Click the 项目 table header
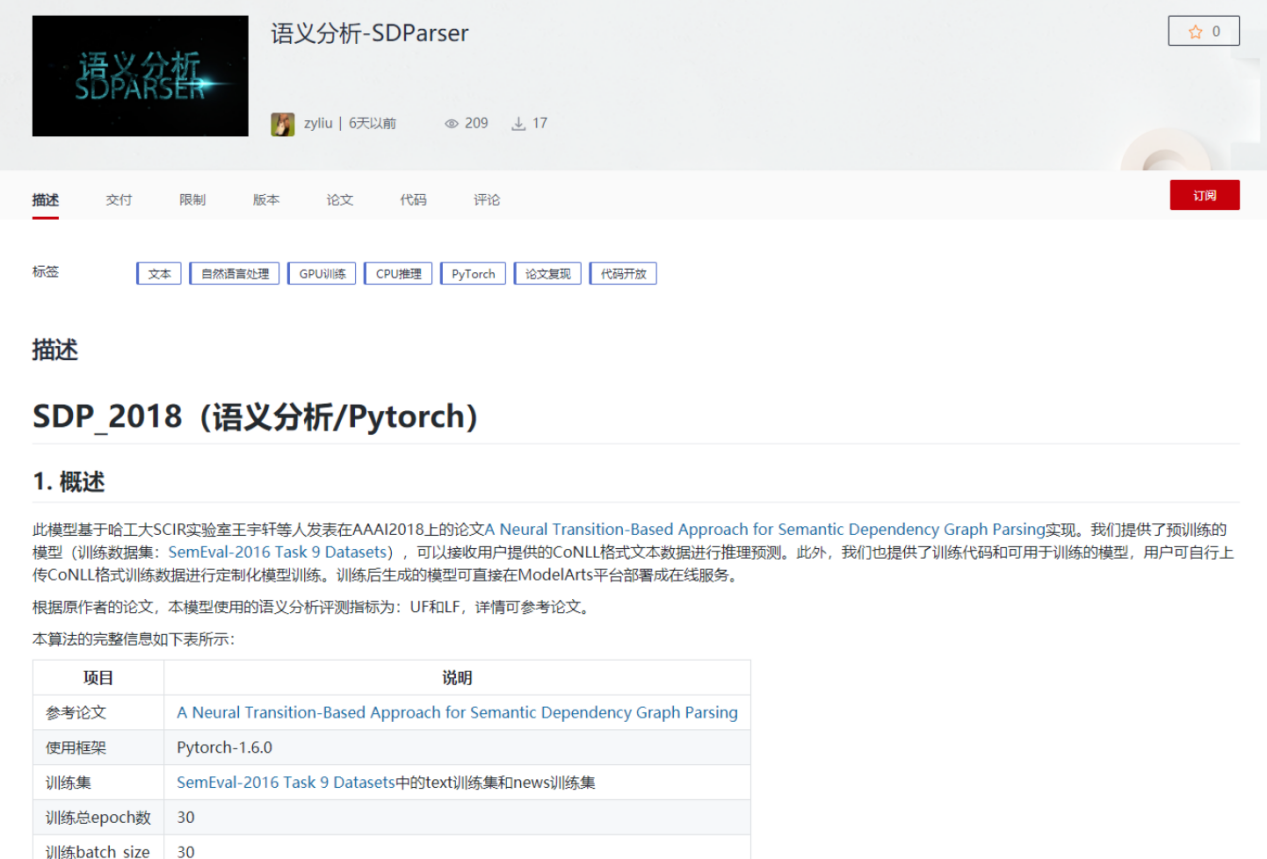This screenshot has height=859, width=1267. pyautogui.click(x=98, y=678)
